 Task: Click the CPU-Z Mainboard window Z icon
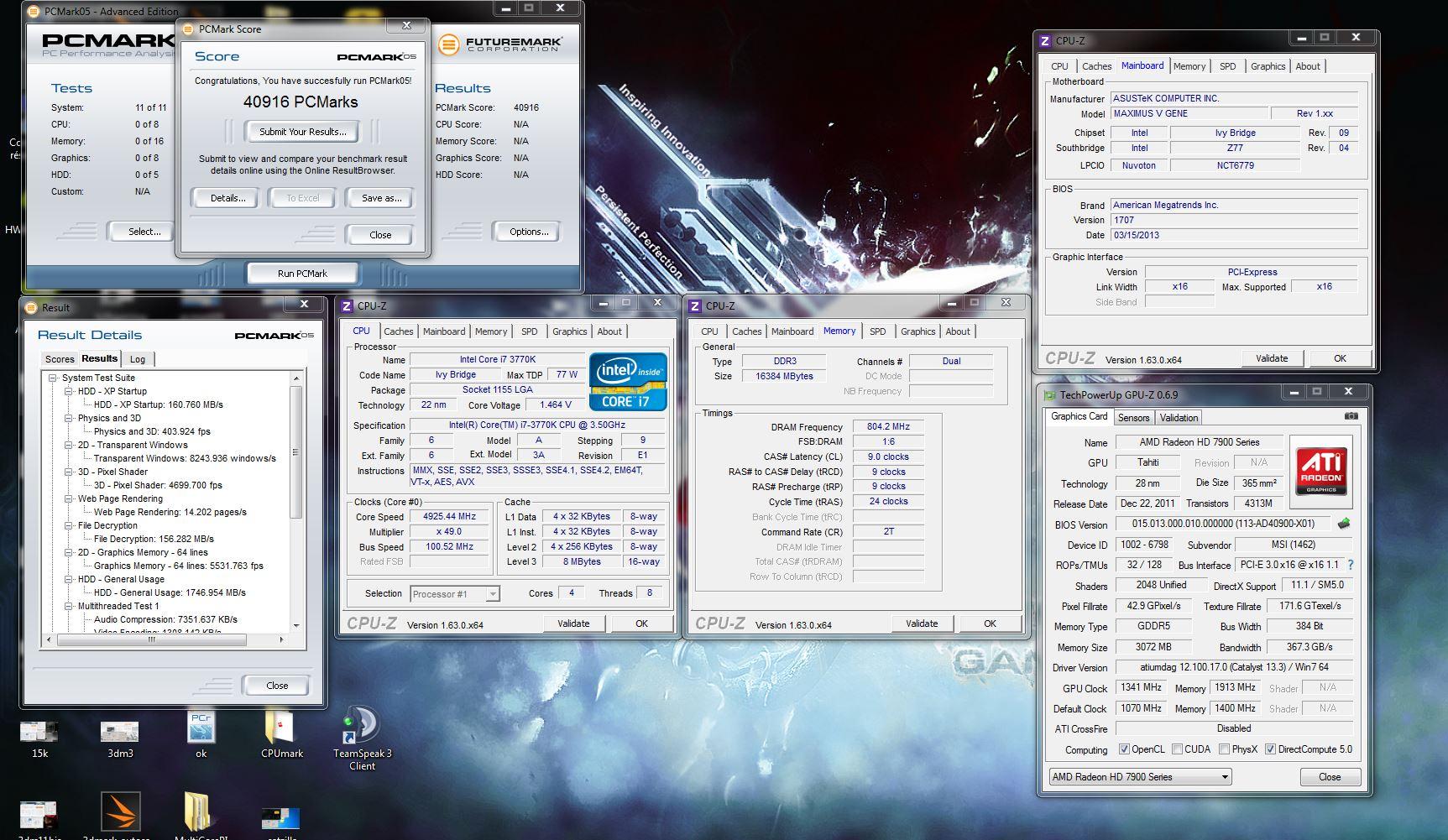1045,40
